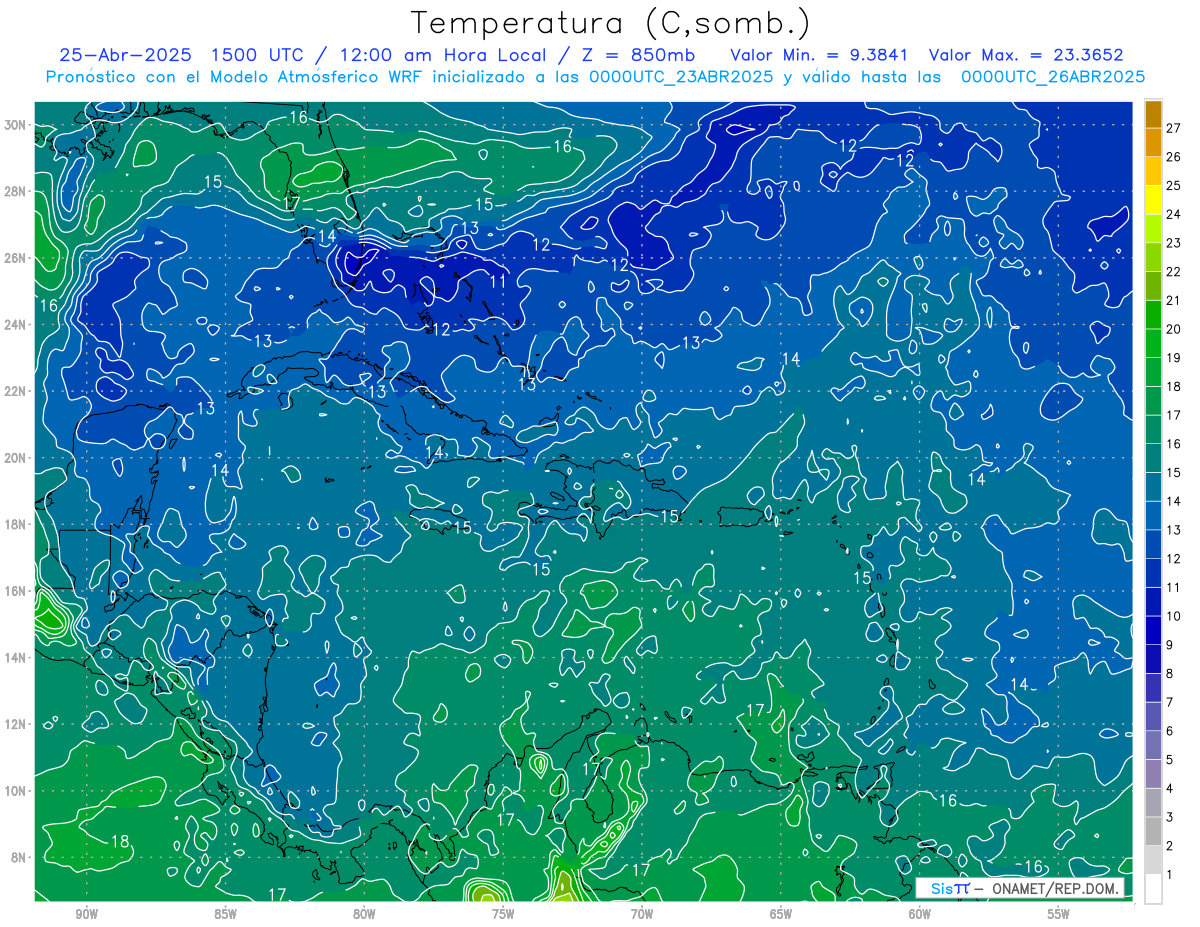Viewport: 1200px width, 927px height.
Task: Click the initialization time "0000UTC_23ABR2025"
Action: coord(680,77)
